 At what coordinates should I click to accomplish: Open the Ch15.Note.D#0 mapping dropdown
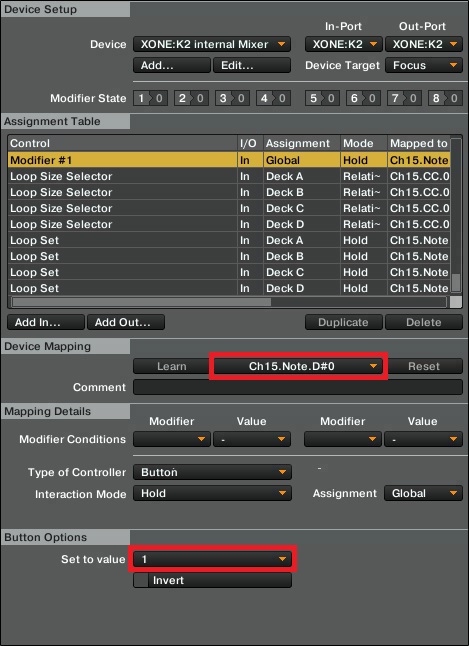(x=298, y=366)
